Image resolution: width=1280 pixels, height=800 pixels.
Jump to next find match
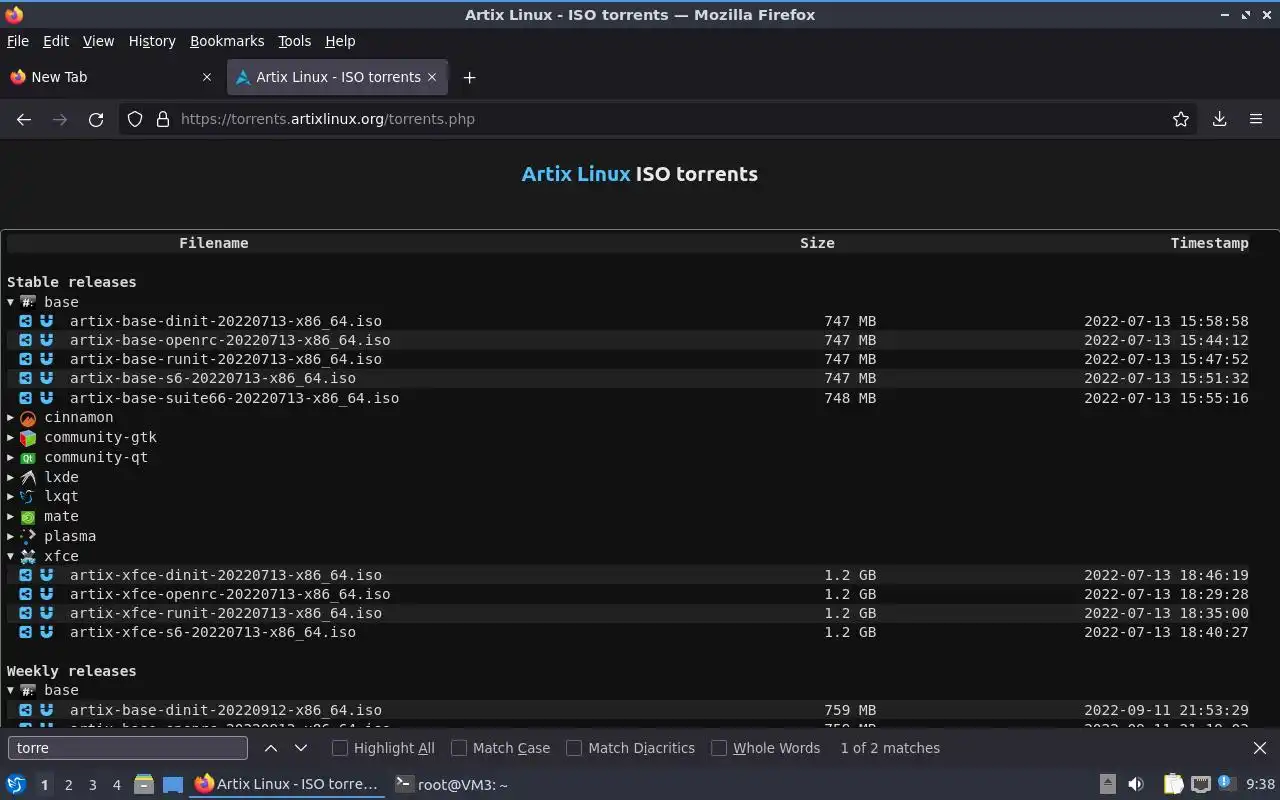click(301, 748)
